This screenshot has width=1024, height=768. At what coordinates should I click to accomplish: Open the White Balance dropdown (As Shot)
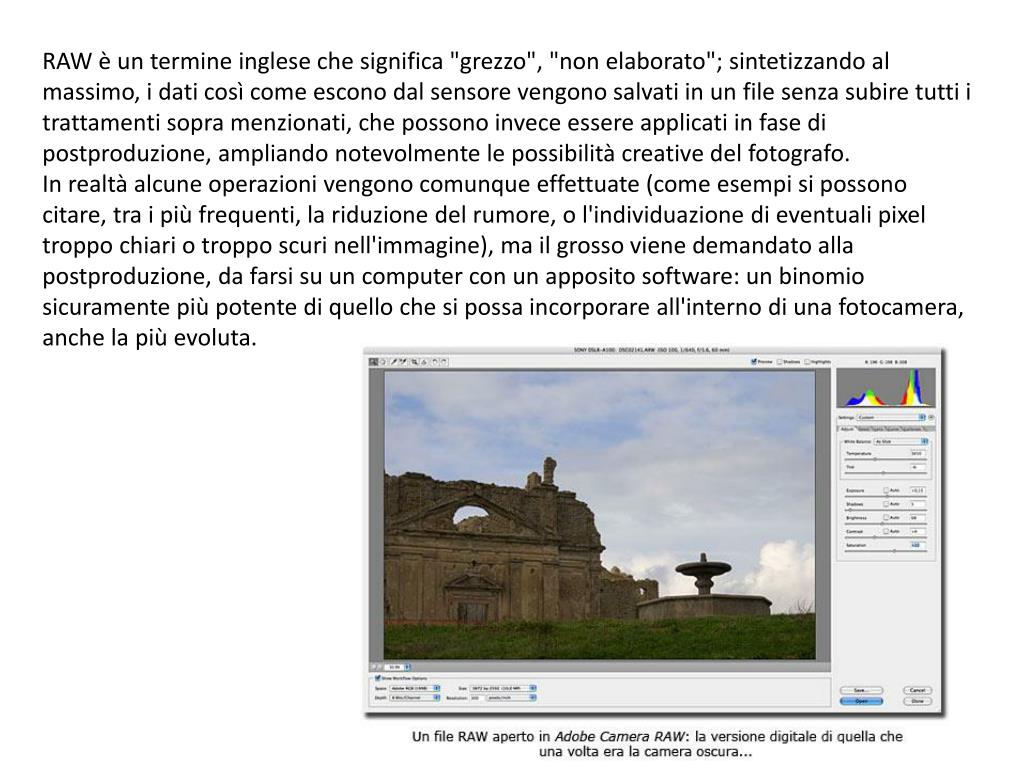[901, 441]
